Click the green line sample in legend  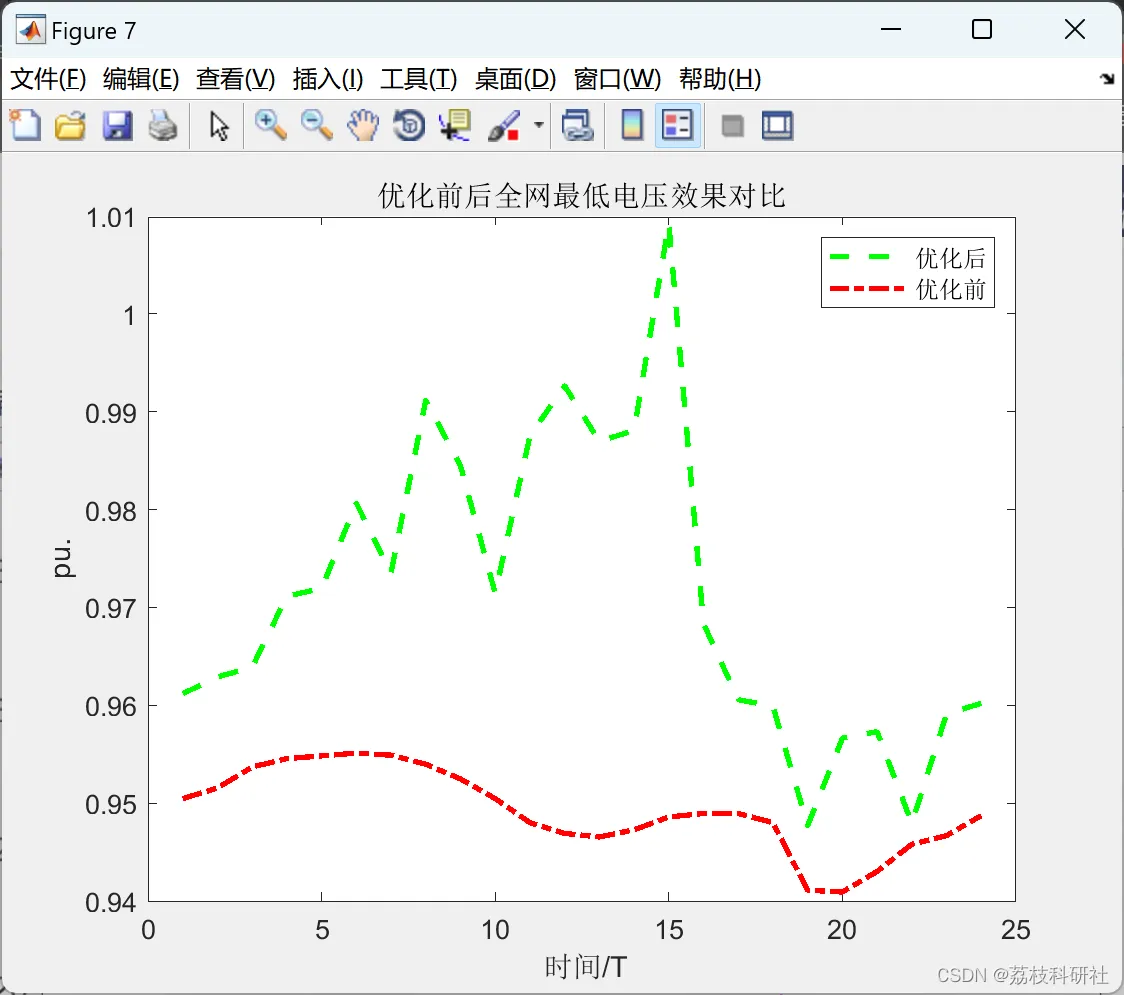click(x=859, y=257)
